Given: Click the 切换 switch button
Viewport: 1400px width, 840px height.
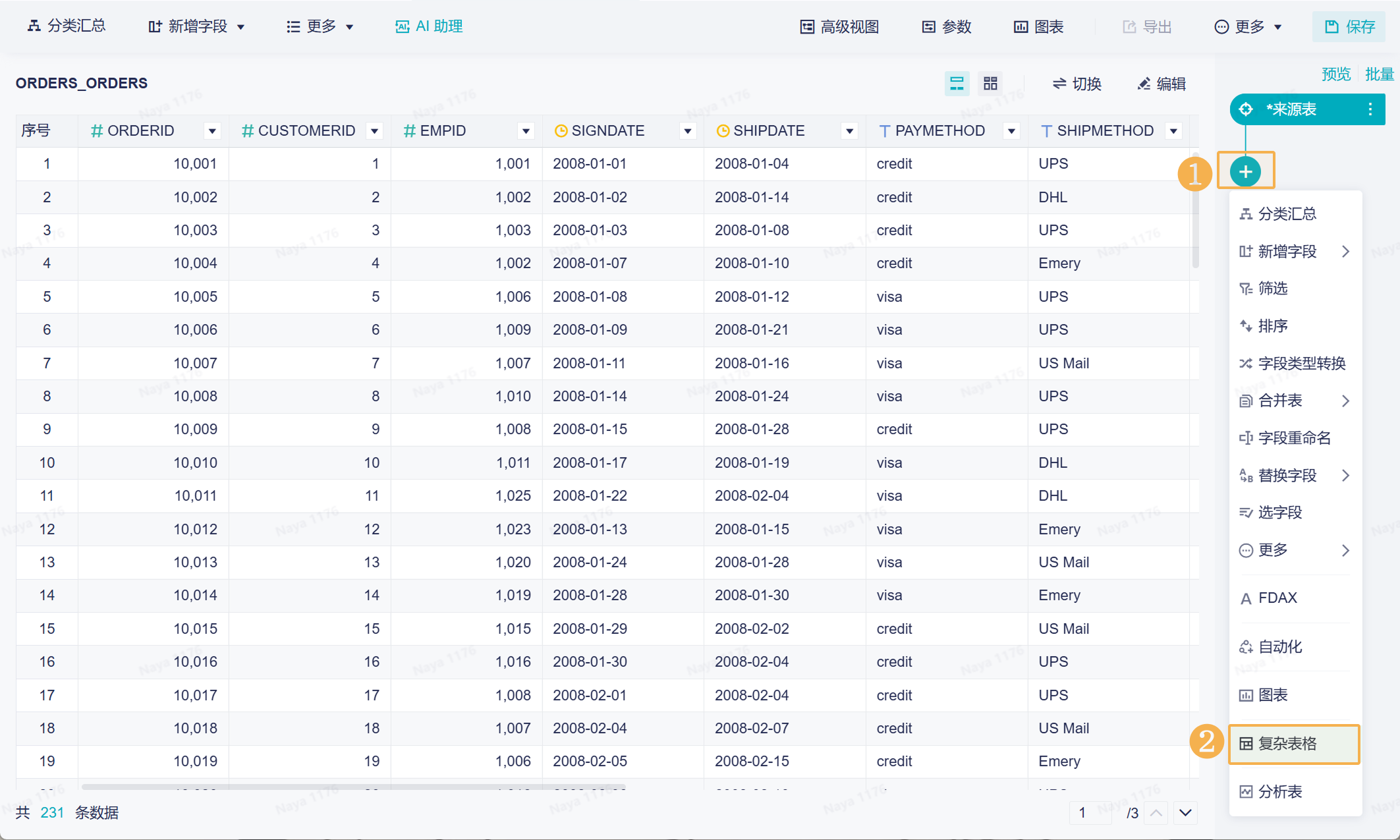Looking at the screenshot, I should [x=1077, y=84].
